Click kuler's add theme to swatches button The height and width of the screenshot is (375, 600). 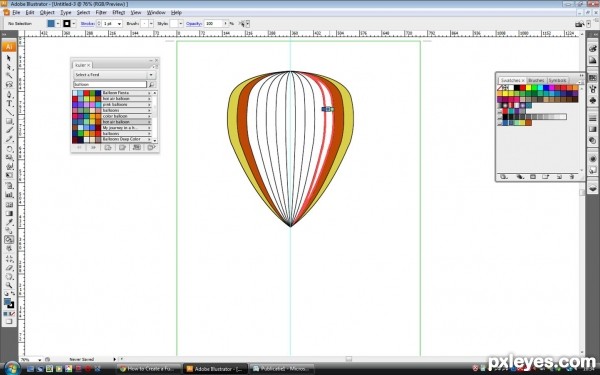pyautogui.click(x=137, y=147)
